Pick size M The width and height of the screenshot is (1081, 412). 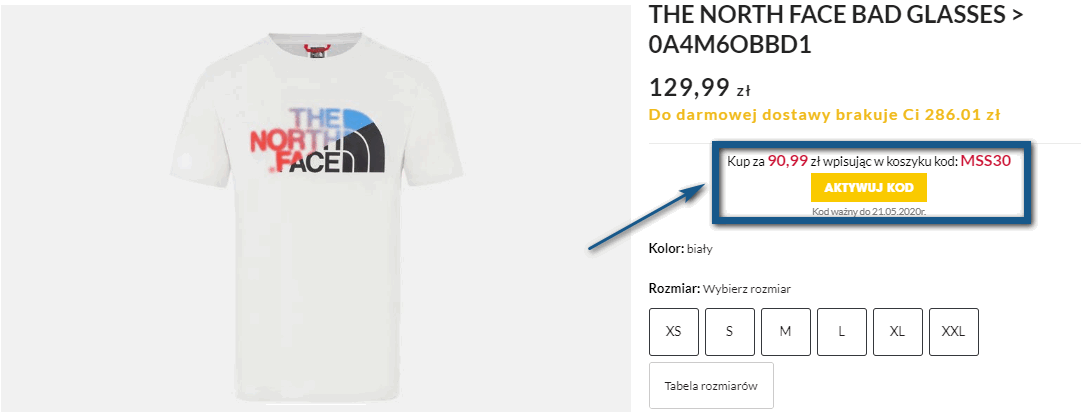(786, 332)
